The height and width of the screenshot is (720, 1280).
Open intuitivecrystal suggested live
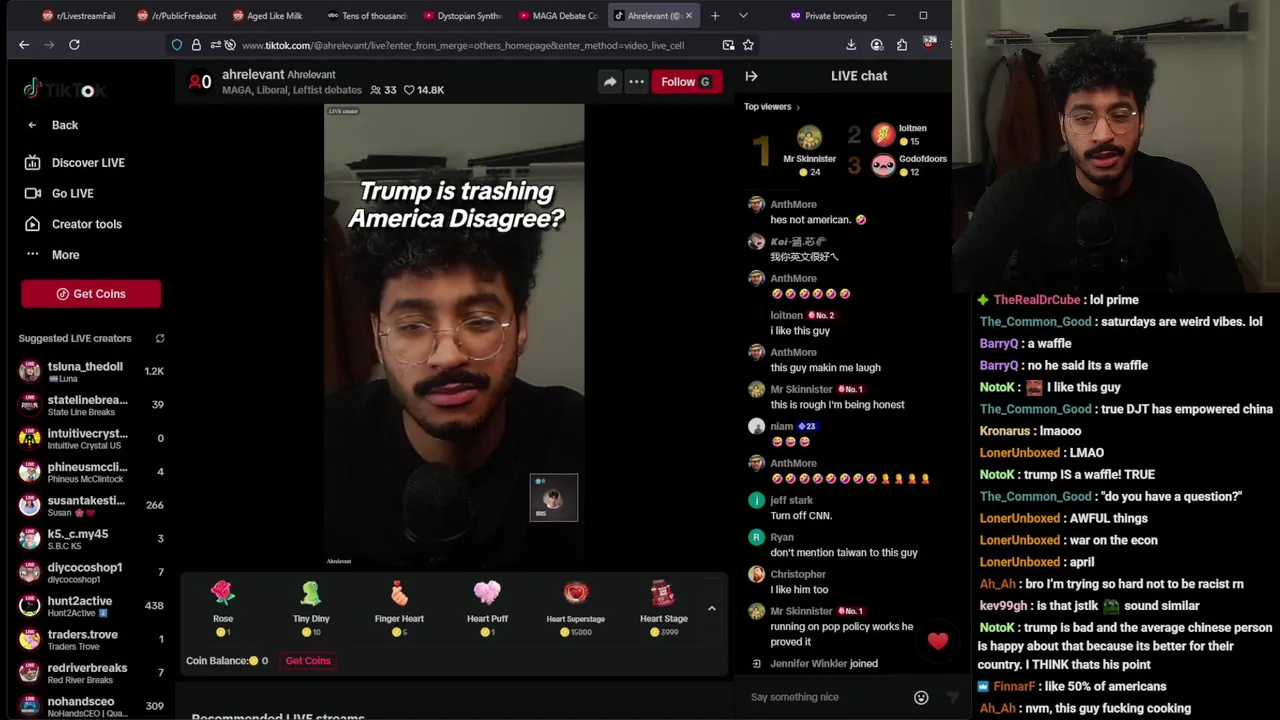(91, 438)
